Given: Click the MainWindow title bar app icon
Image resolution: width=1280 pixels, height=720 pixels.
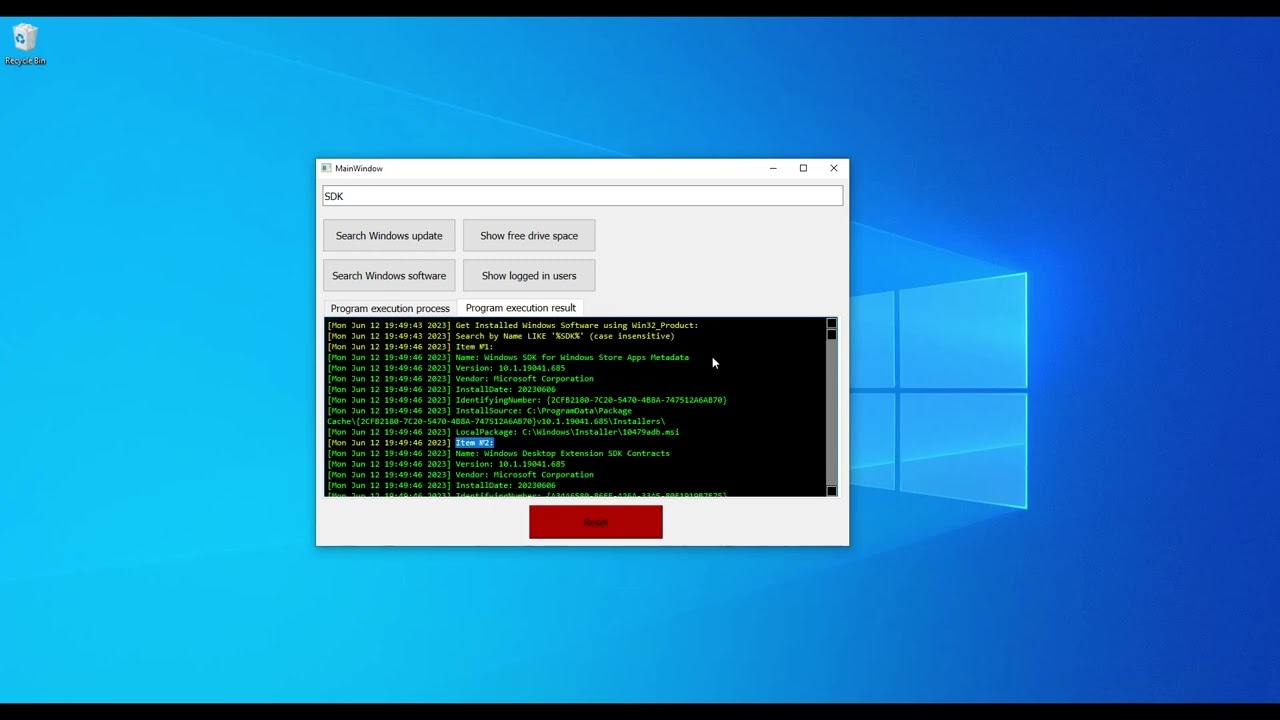Looking at the screenshot, I should point(326,168).
